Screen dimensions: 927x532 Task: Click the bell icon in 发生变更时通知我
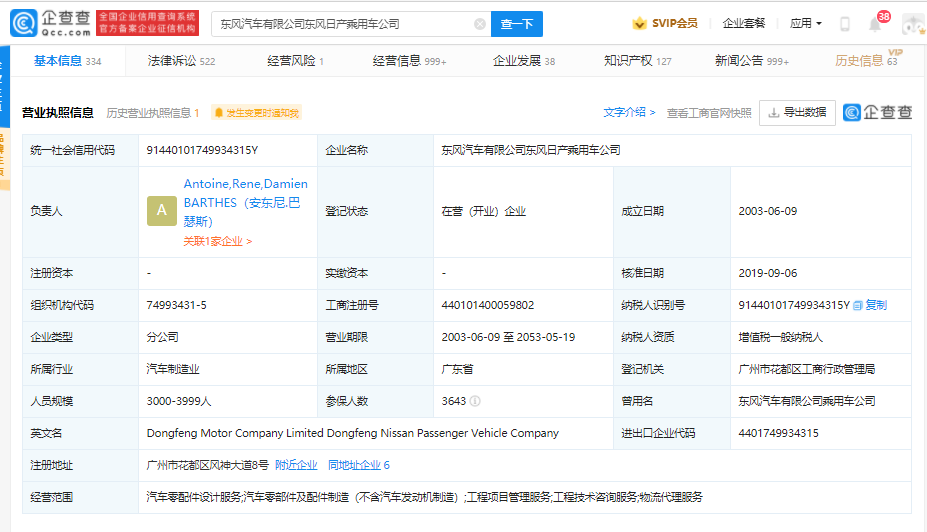(219, 113)
